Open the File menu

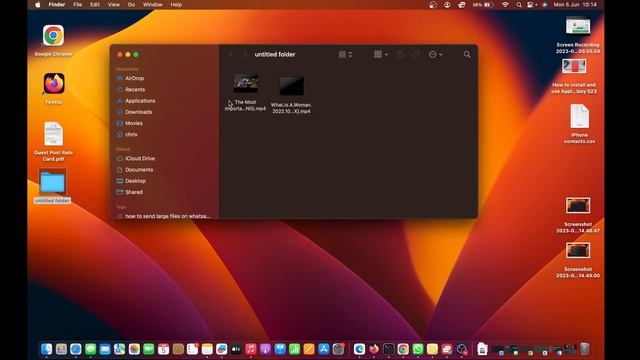(78, 4)
